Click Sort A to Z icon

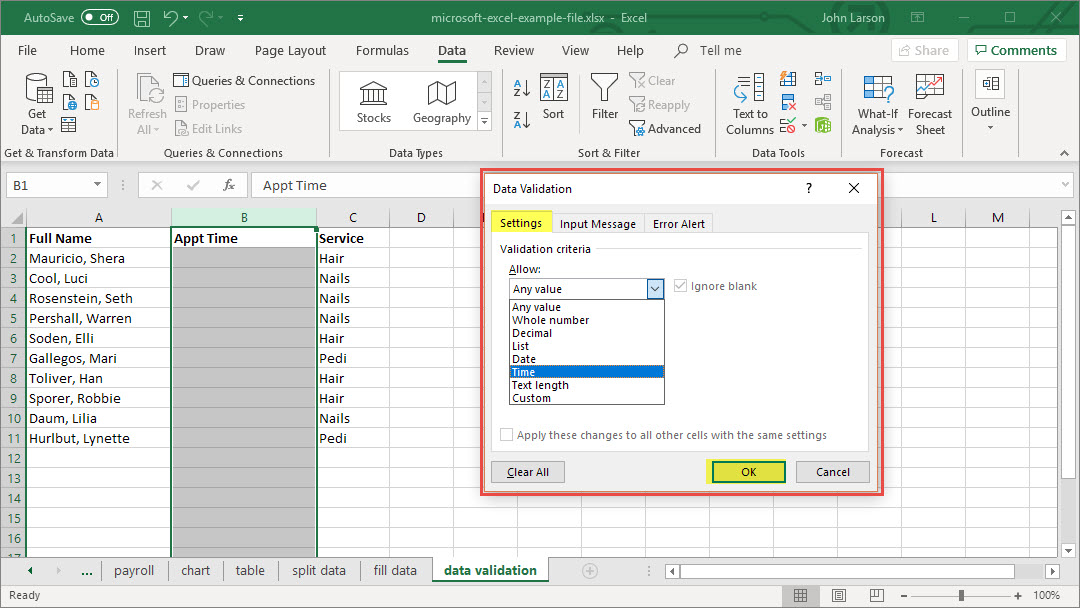pyautogui.click(x=521, y=89)
